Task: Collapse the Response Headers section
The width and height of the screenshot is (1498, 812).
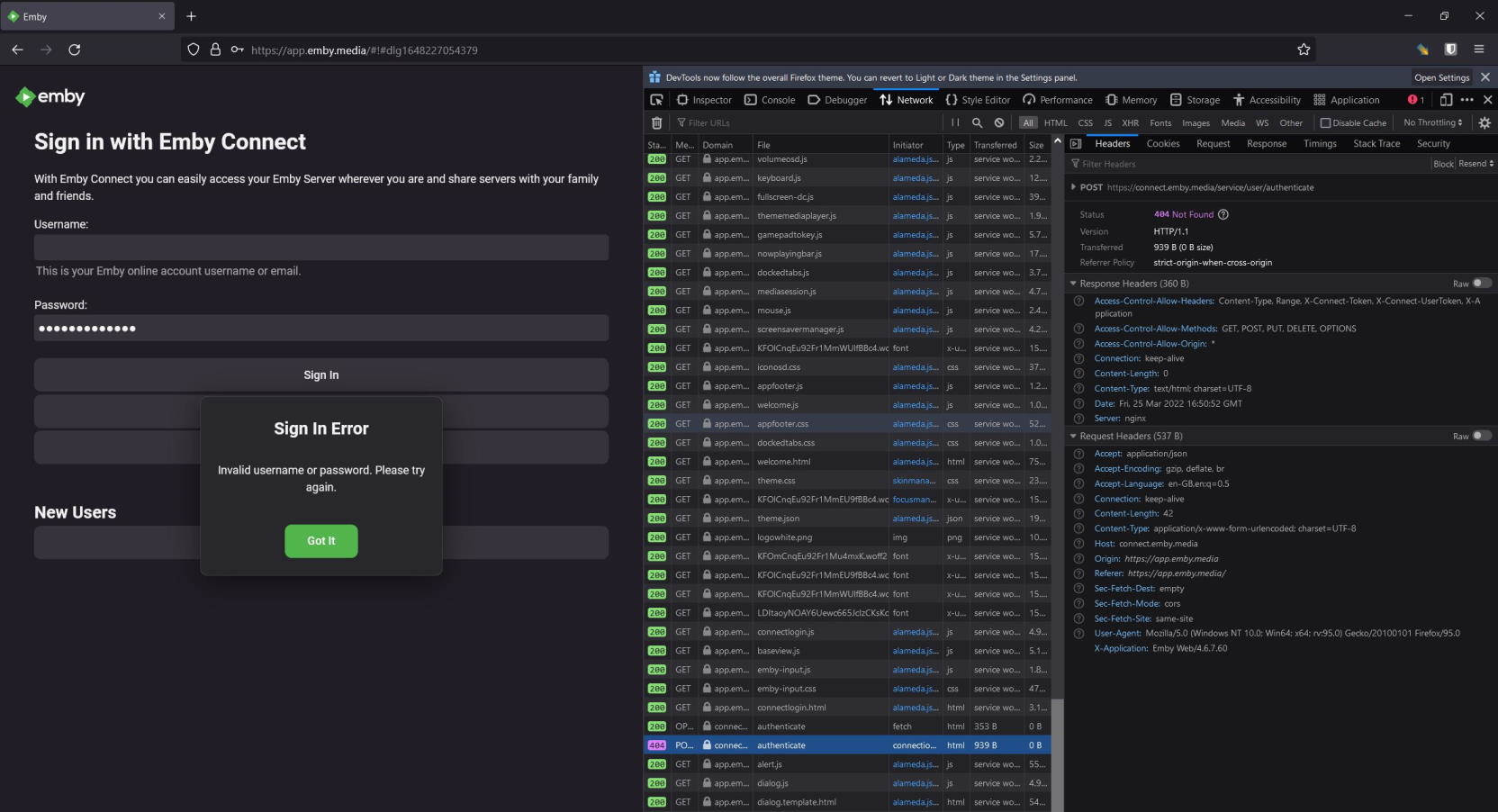Action: (x=1073, y=284)
